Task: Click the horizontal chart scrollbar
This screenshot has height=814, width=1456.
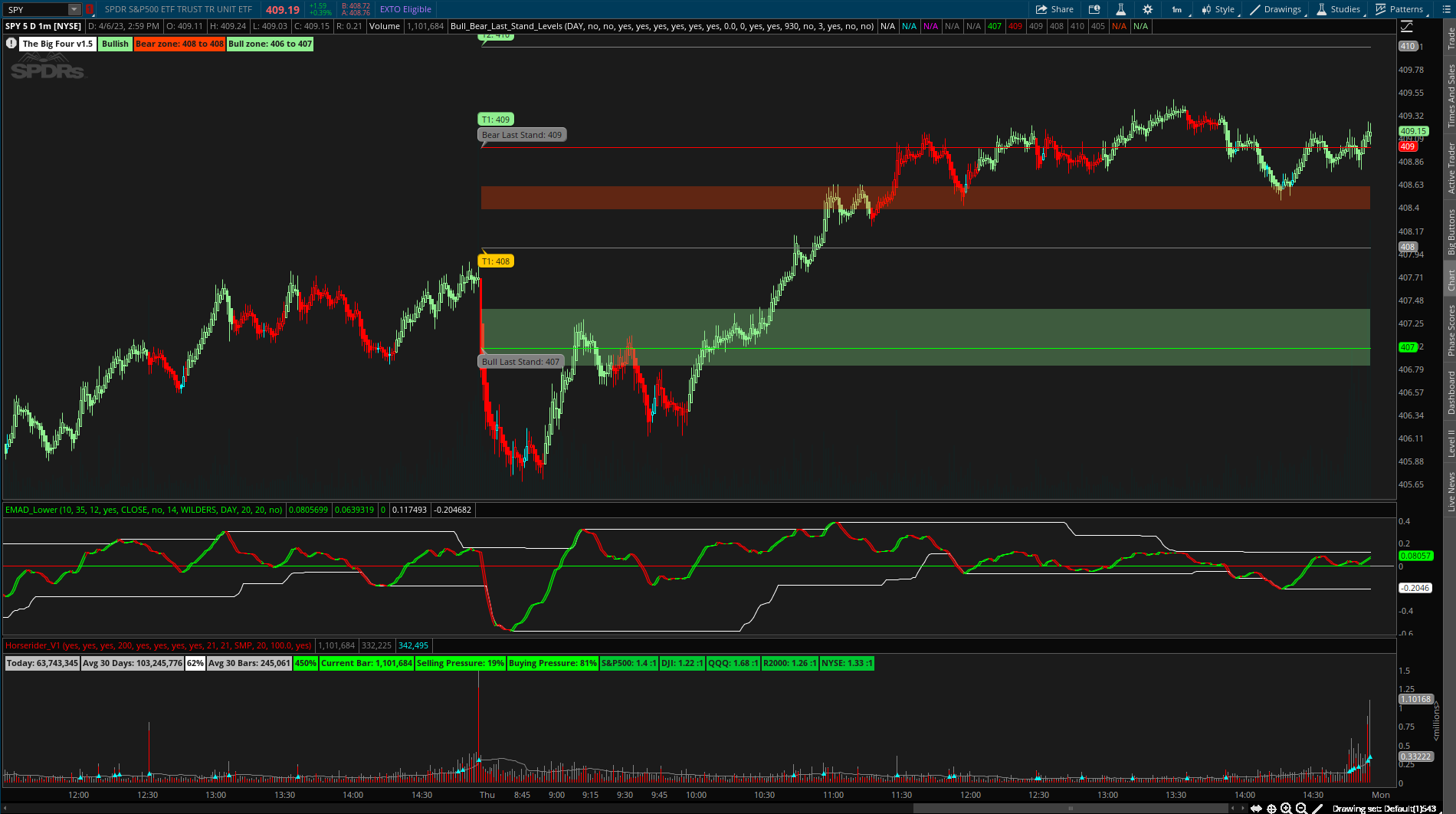Action: pyautogui.click(x=1070, y=808)
